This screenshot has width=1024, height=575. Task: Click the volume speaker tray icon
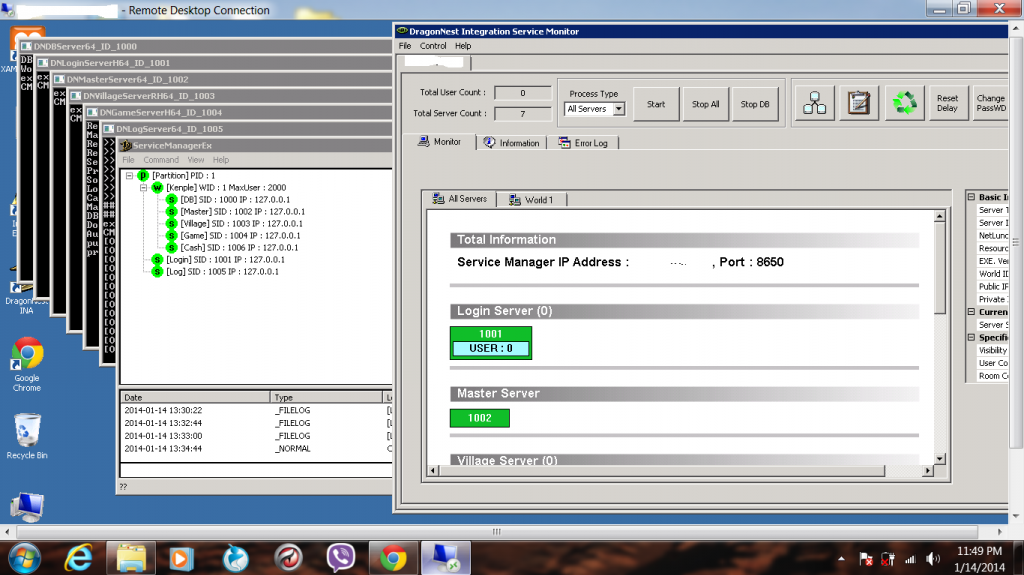[933, 559]
